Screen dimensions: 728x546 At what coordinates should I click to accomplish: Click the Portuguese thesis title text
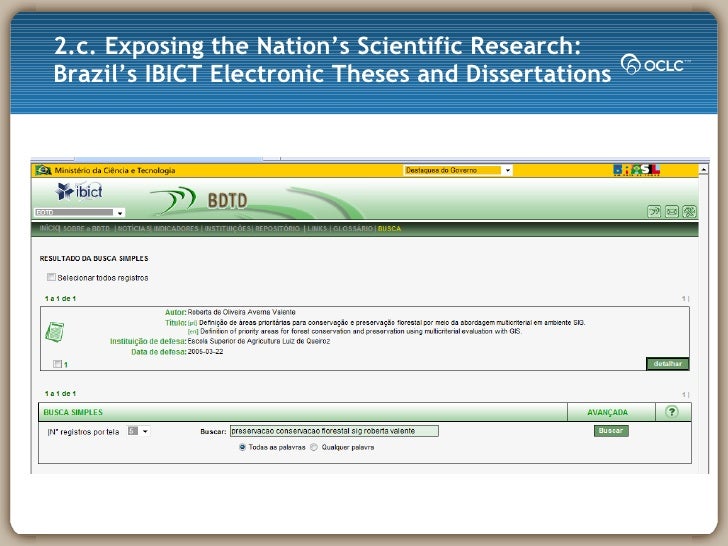pos(392,322)
